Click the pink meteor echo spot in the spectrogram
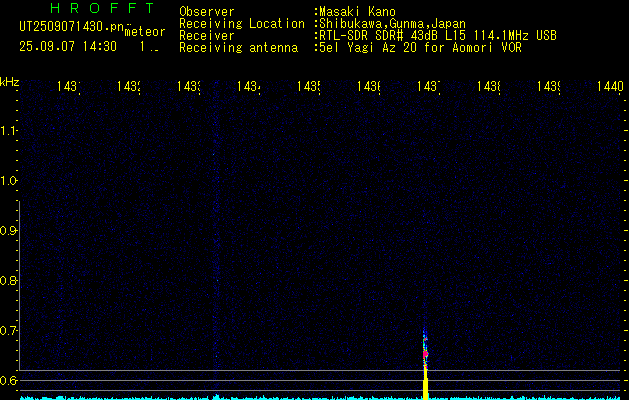The width and height of the screenshot is (629, 400). click(425, 354)
